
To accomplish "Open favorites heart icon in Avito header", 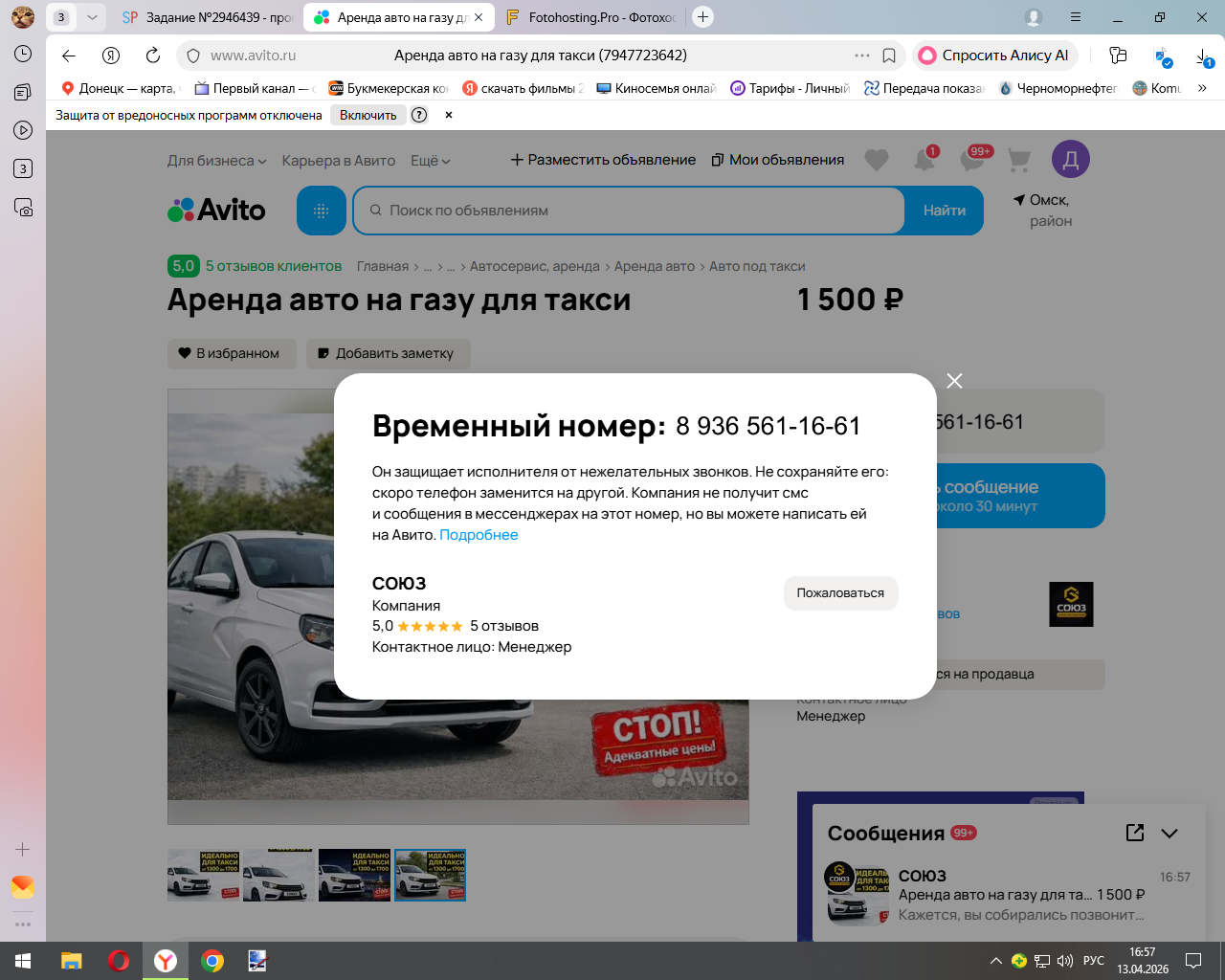I will coord(877,160).
